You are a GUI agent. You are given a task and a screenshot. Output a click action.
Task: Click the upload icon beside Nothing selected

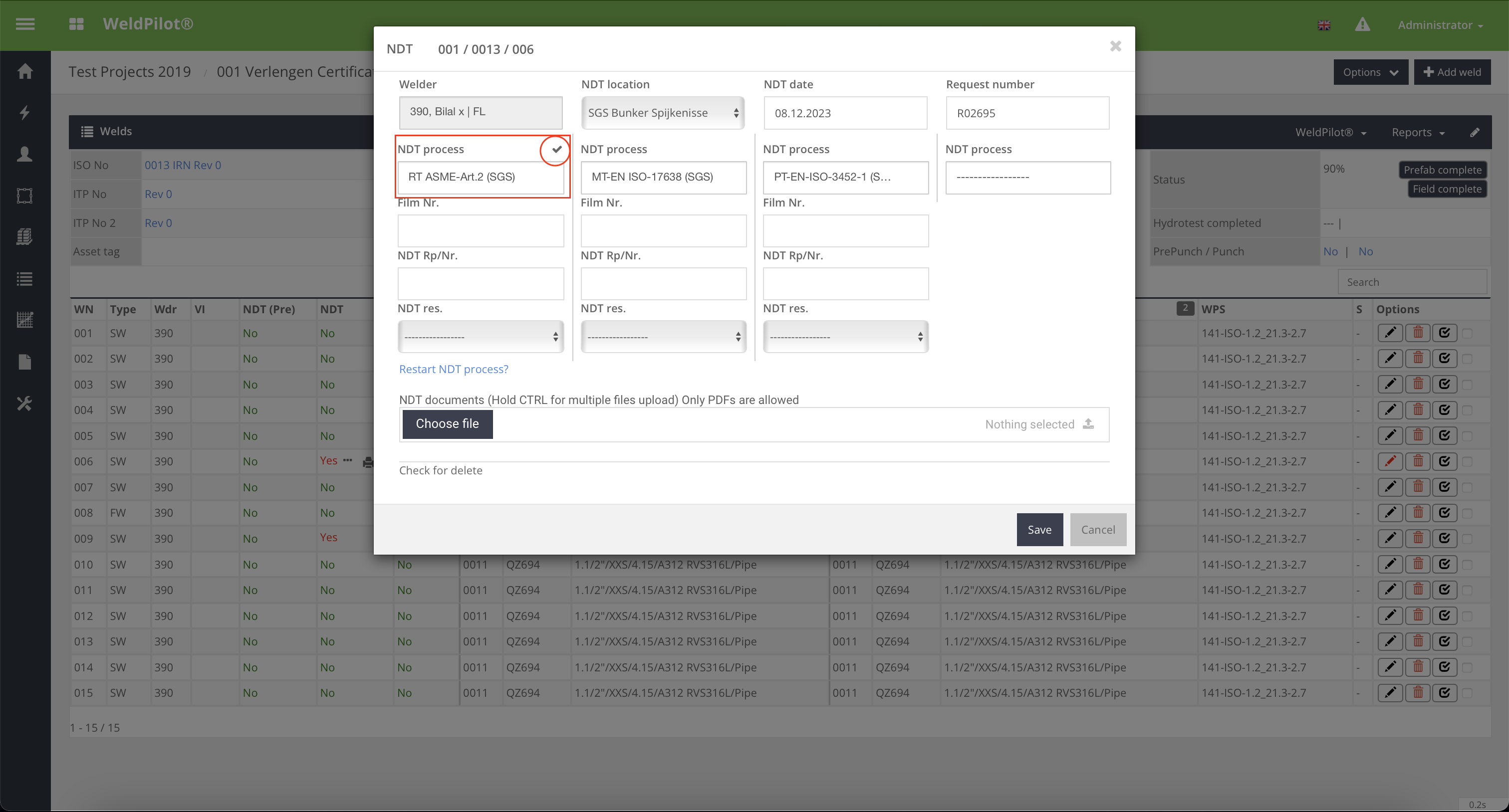1088,424
